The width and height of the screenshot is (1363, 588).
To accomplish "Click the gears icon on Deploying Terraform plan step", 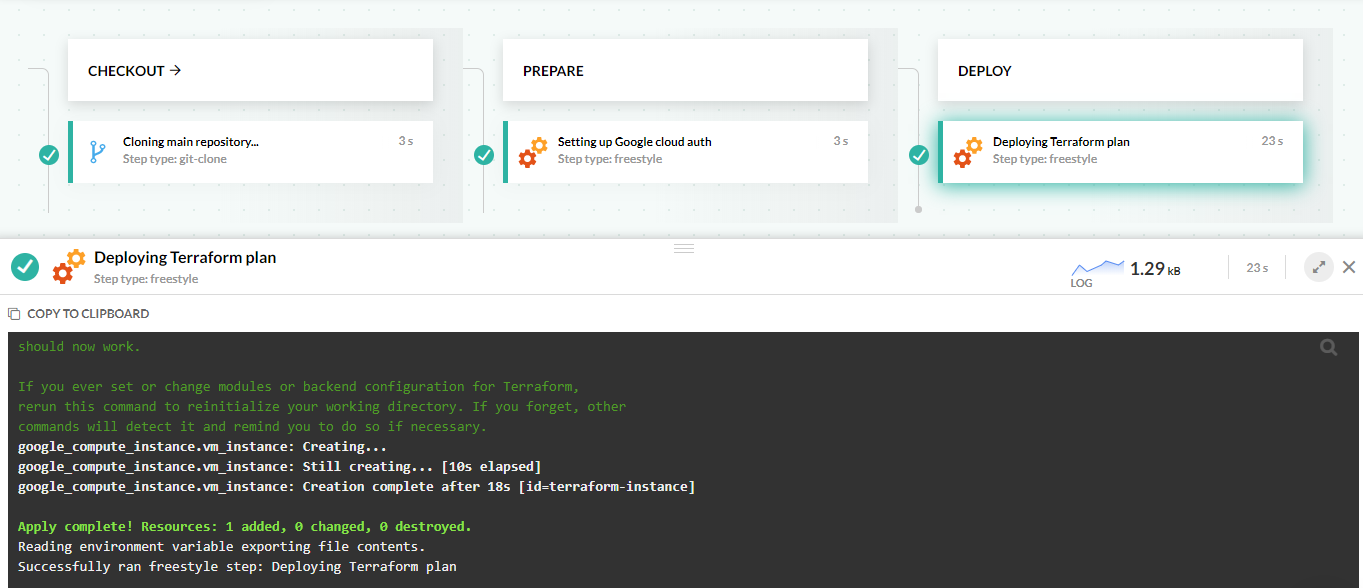I will pos(968,152).
